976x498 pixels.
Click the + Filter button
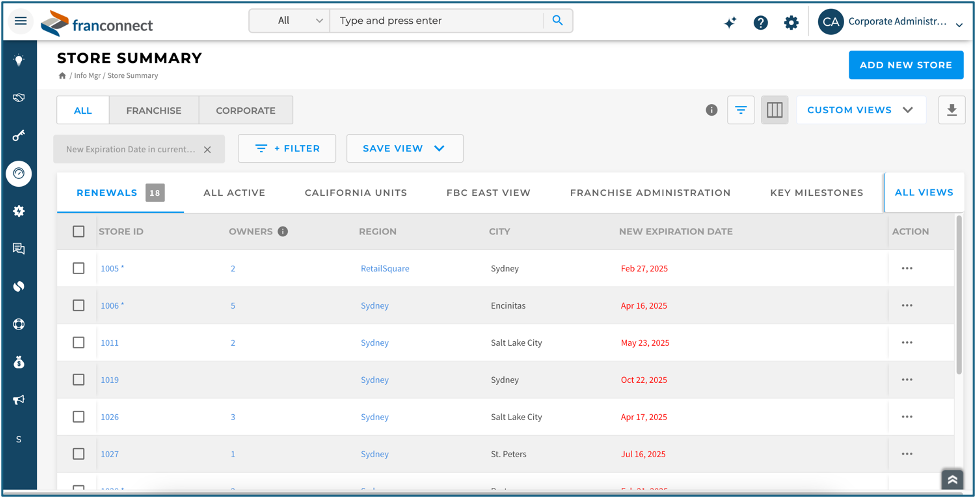coord(287,149)
